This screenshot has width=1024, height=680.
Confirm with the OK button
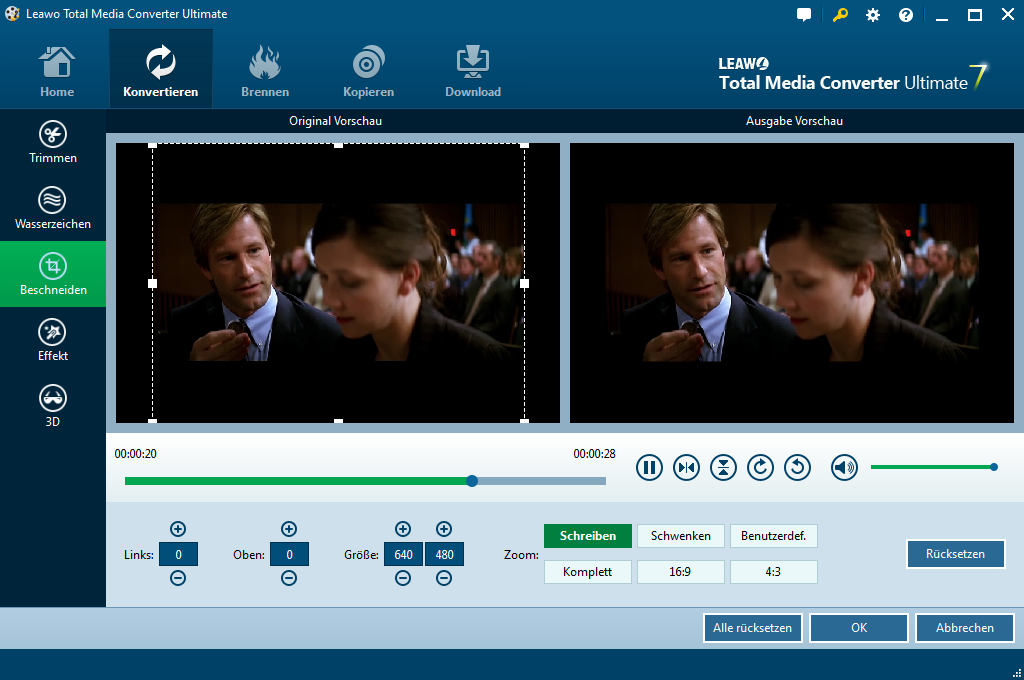[859, 628]
